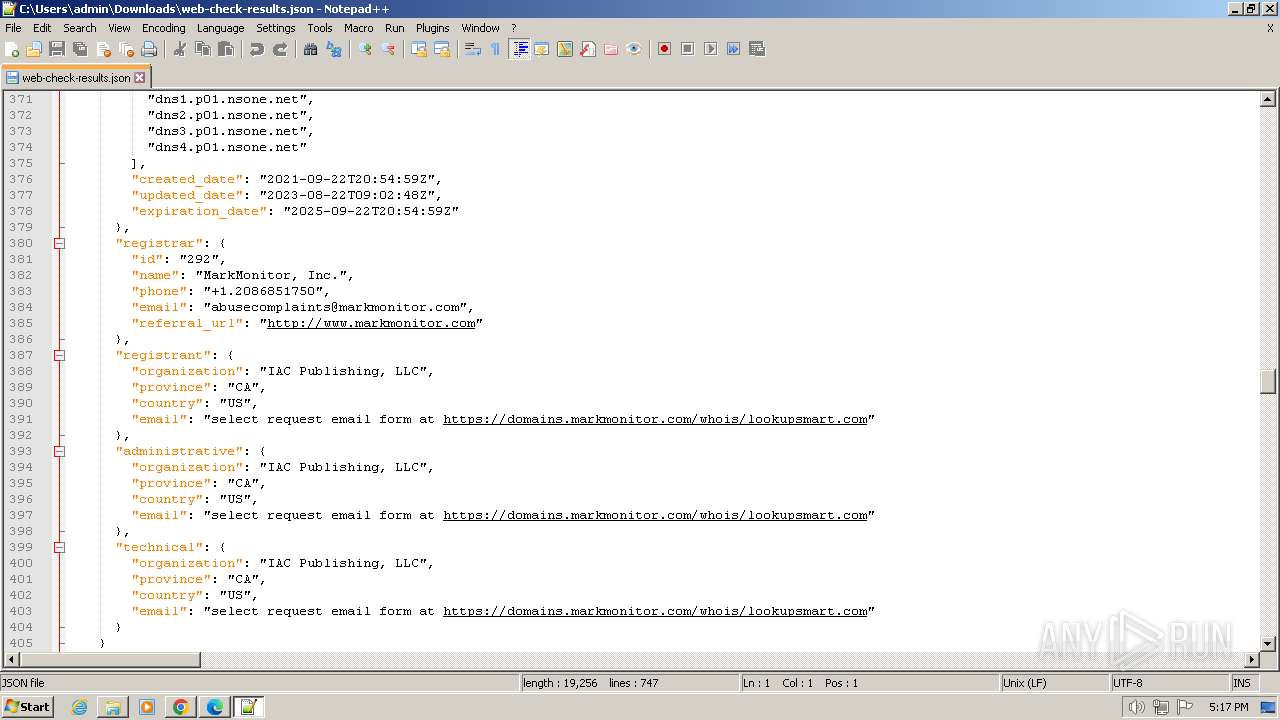Toggle word wrap in the toolbar
1280x720 pixels.
coord(473,49)
